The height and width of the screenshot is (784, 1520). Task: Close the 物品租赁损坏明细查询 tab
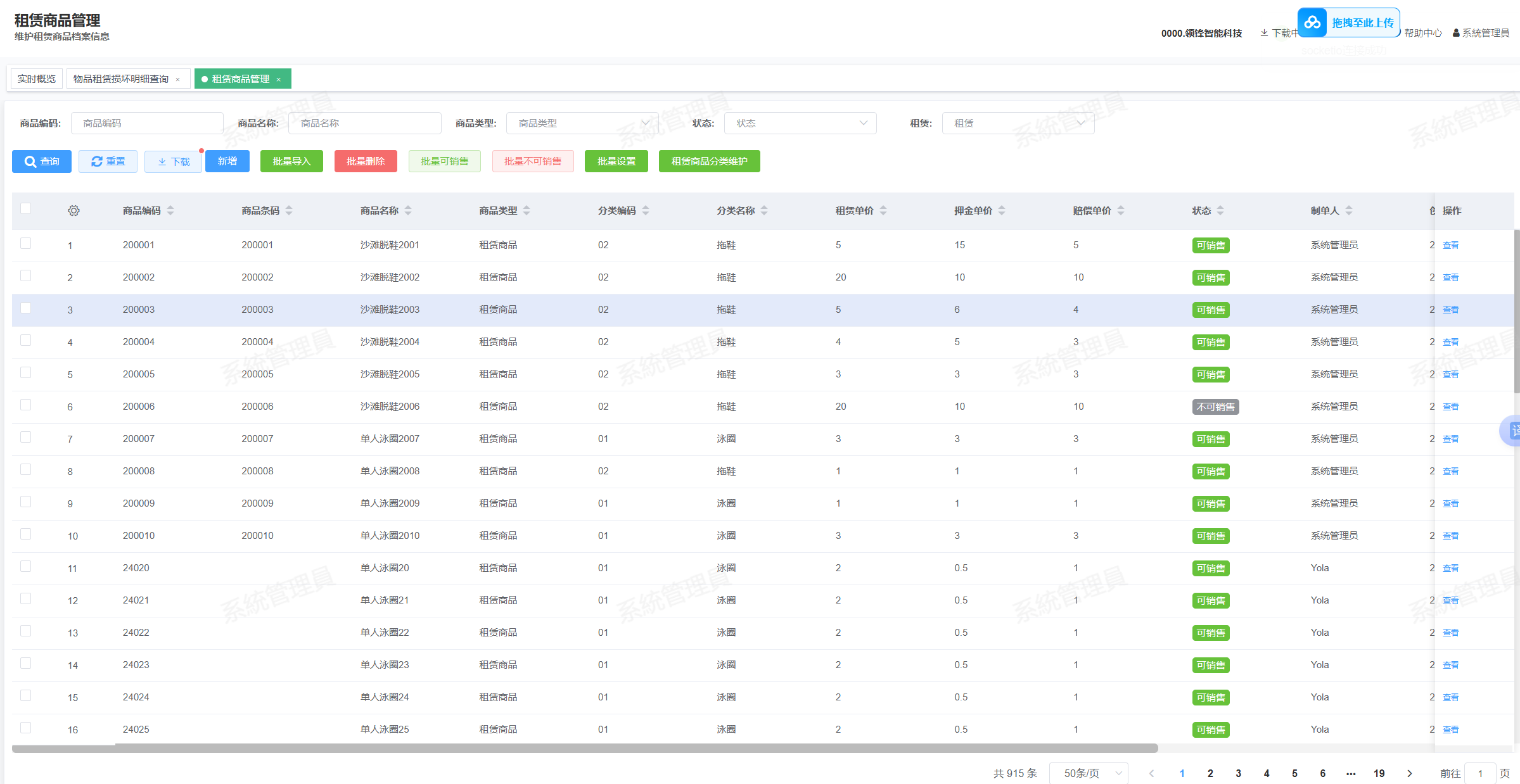(178, 79)
